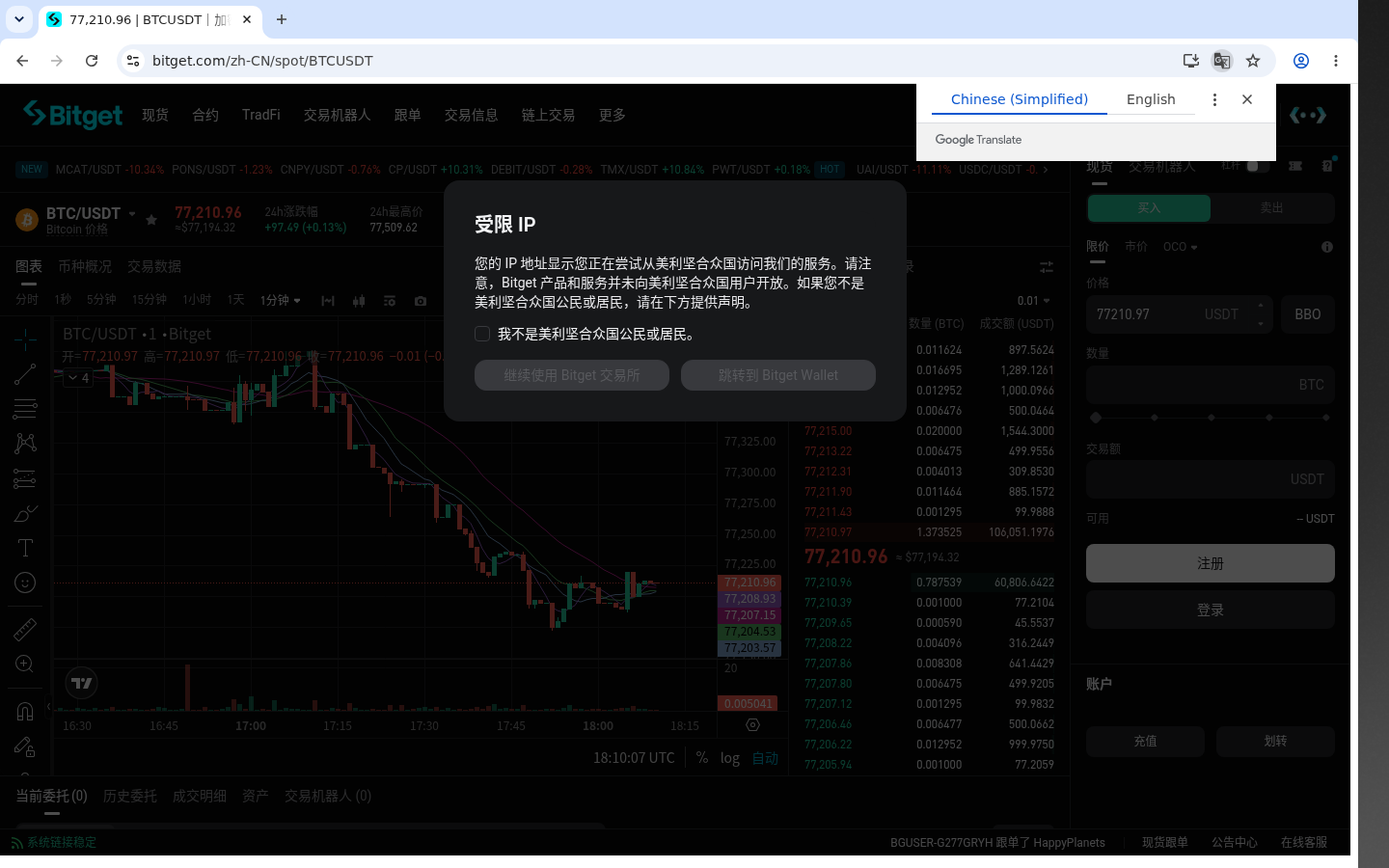The width and height of the screenshot is (1389, 868).
Task: Click the lock drawings pencil icon
Action: (x=25, y=746)
